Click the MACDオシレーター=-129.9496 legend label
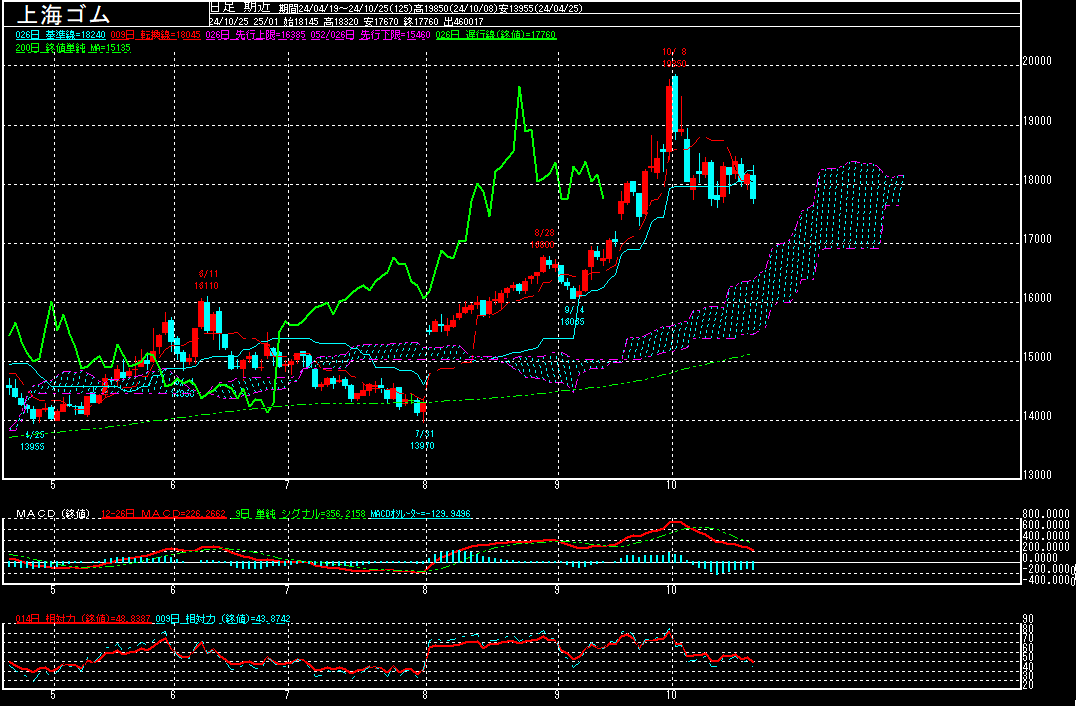Screen dimensions: 1076x706 (420, 514)
